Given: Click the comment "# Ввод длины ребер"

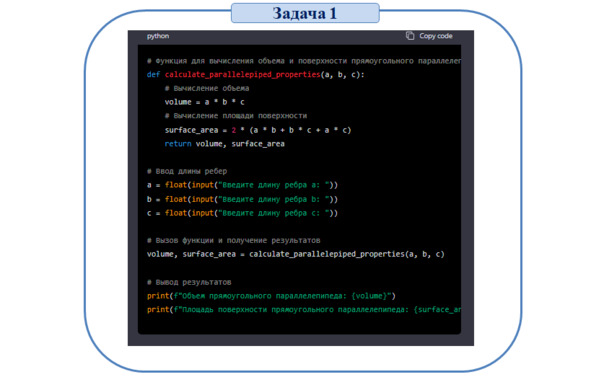Looking at the screenshot, I should pyautogui.click(x=187, y=171).
